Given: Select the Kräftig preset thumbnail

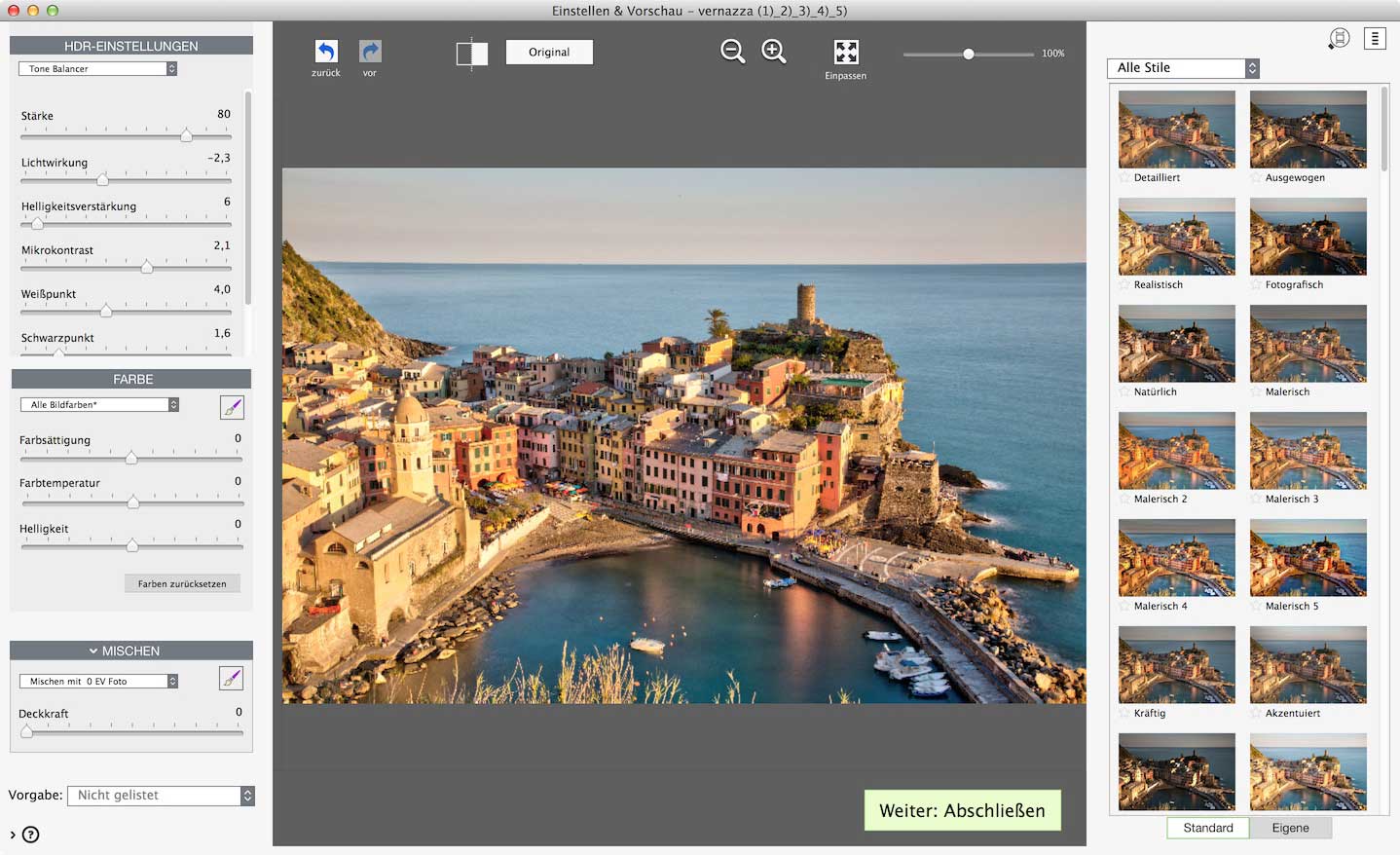Looking at the screenshot, I should [x=1177, y=665].
